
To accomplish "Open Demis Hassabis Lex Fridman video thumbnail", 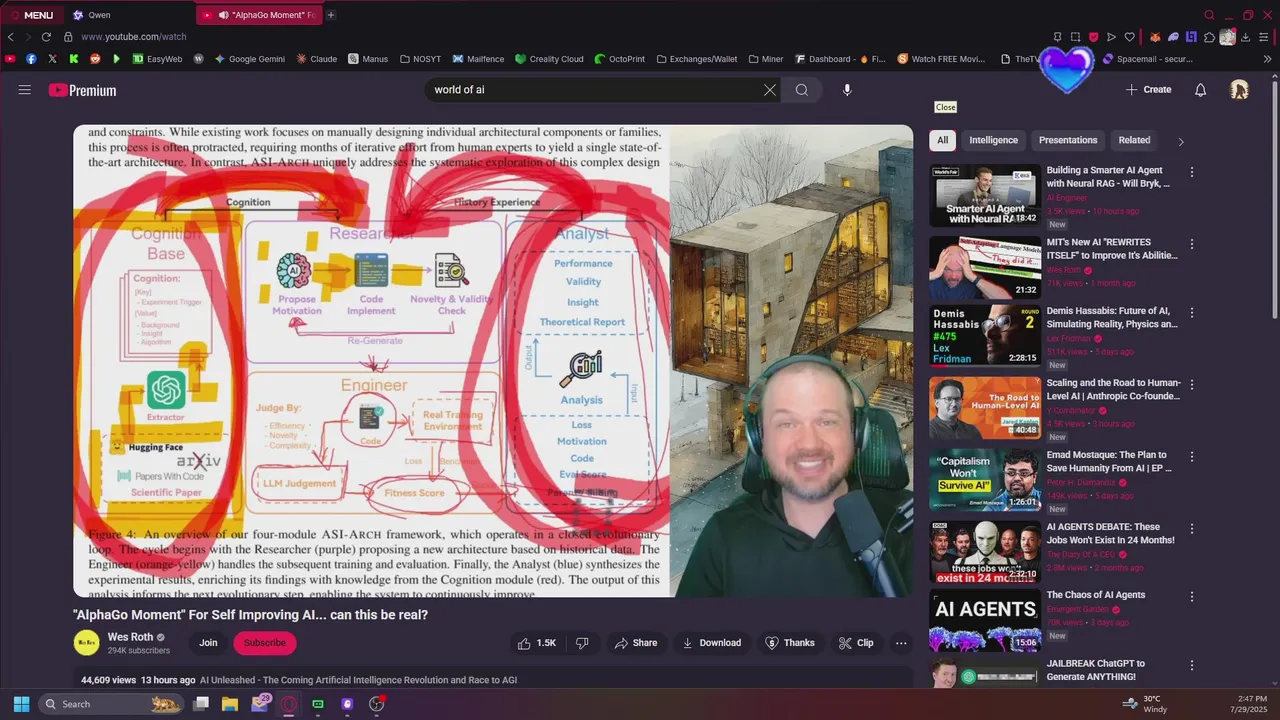I will tap(985, 336).
